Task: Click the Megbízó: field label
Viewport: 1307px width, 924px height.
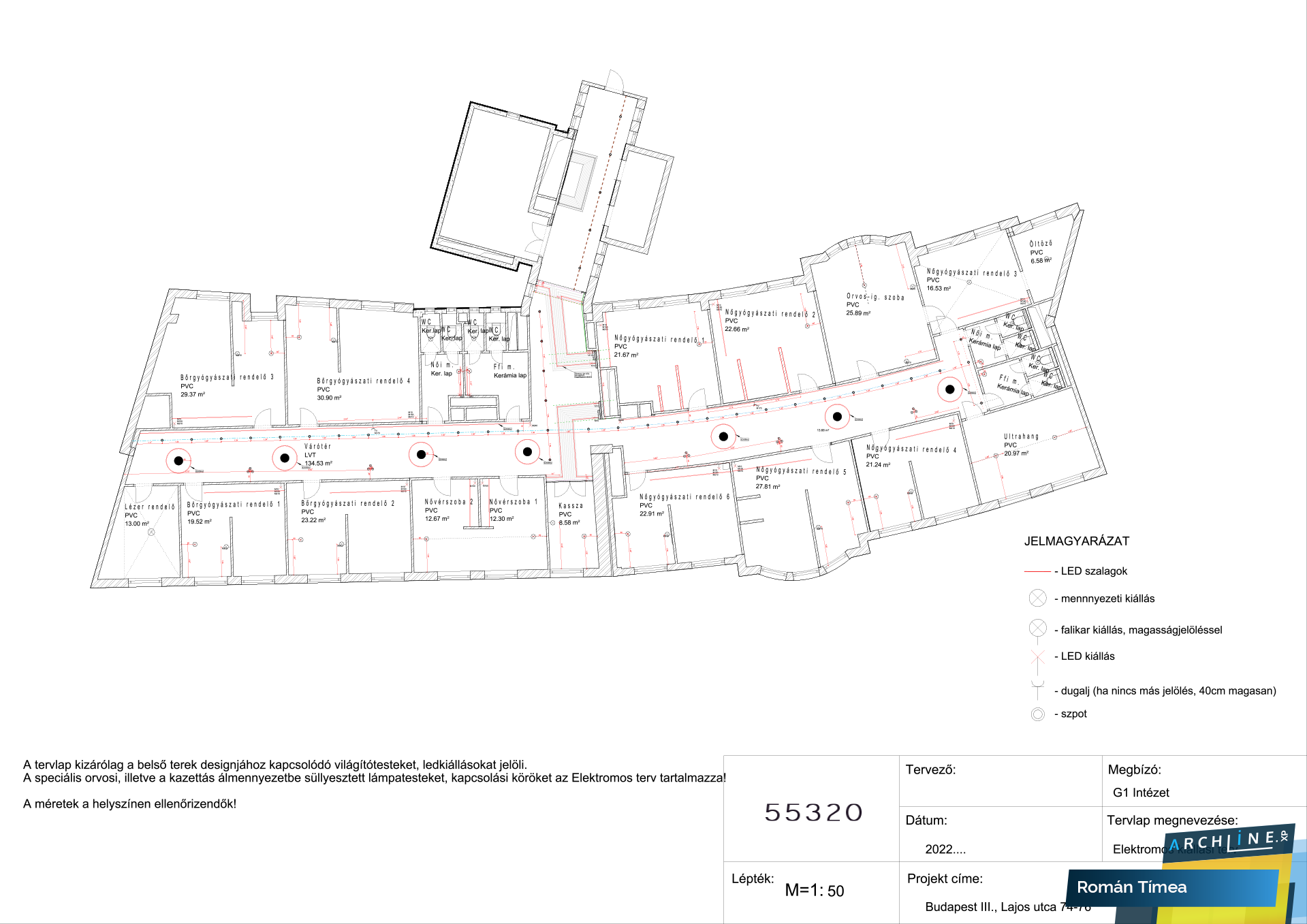Action: pos(1134,770)
